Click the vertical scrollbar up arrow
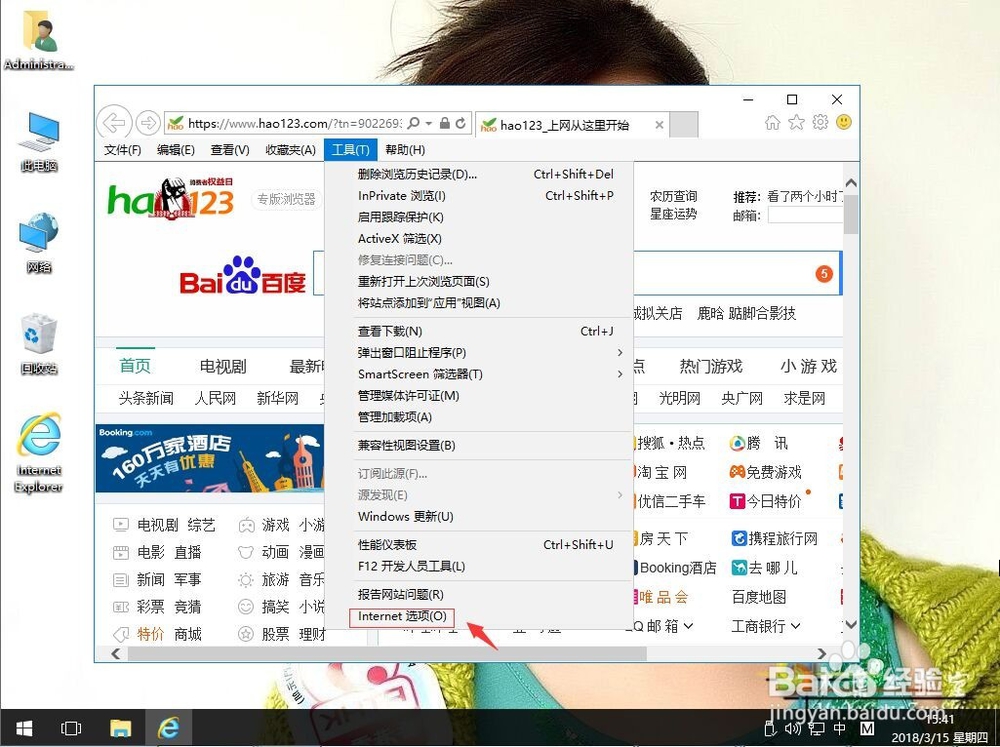The image size is (1000, 747). click(x=850, y=183)
